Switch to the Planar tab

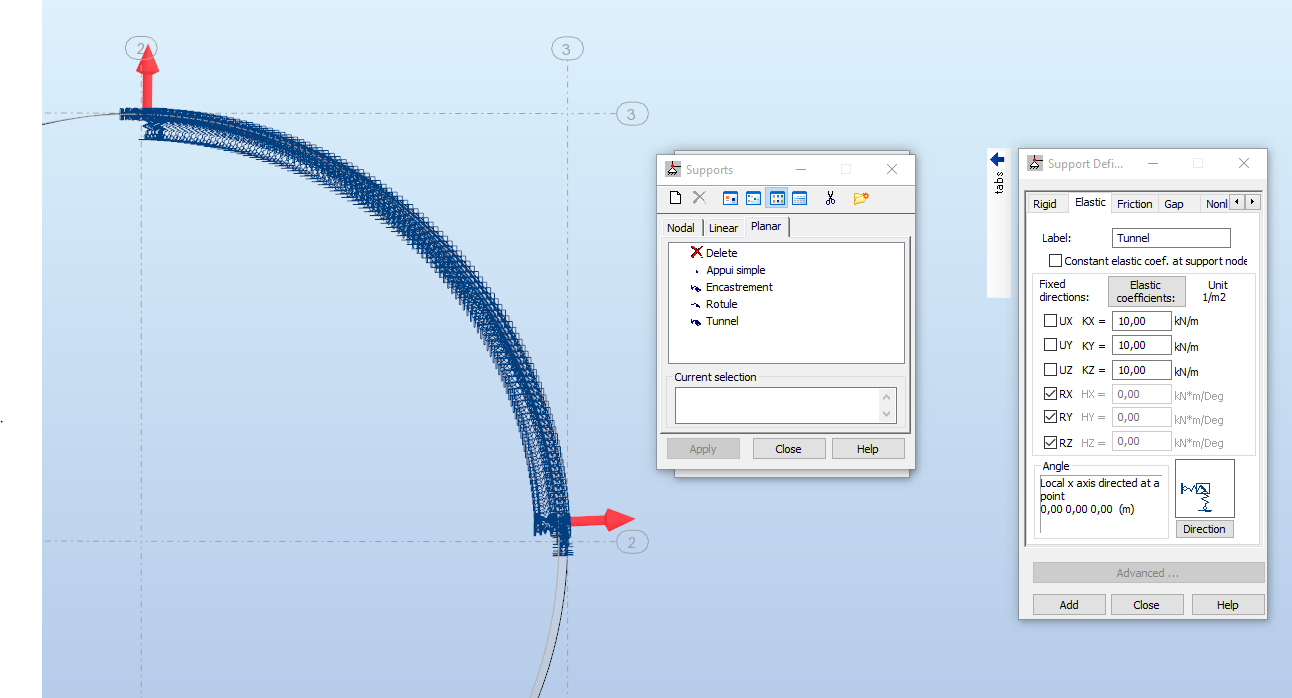(766, 227)
